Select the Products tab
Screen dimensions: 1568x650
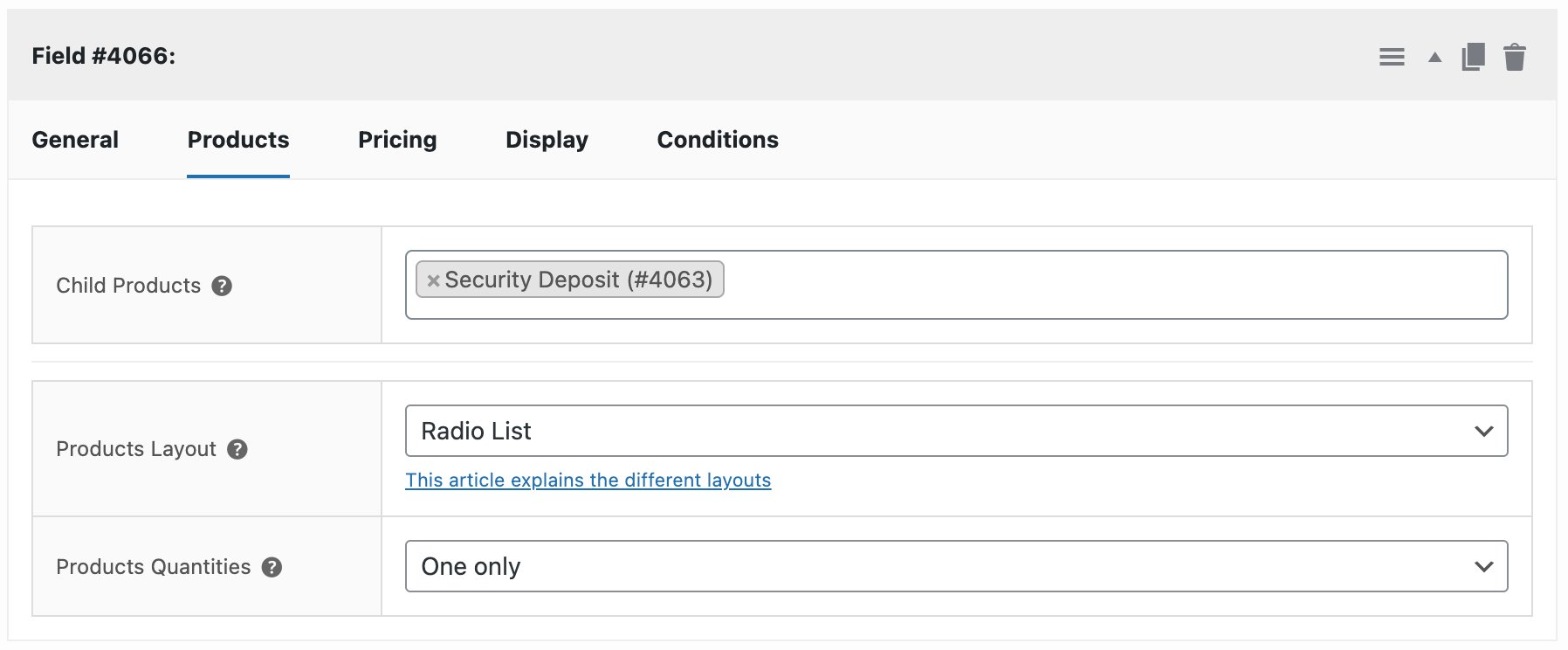point(237,140)
